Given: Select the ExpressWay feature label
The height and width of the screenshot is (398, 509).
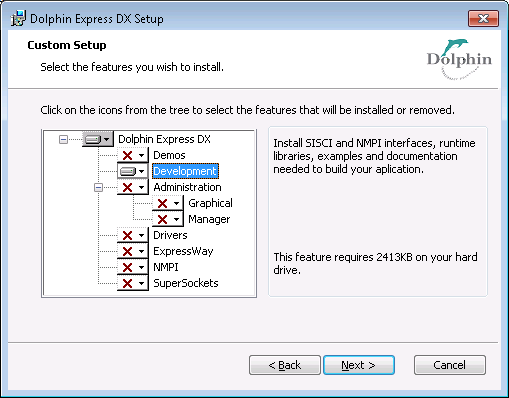Looking at the screenshot, I should coord(183,251).
